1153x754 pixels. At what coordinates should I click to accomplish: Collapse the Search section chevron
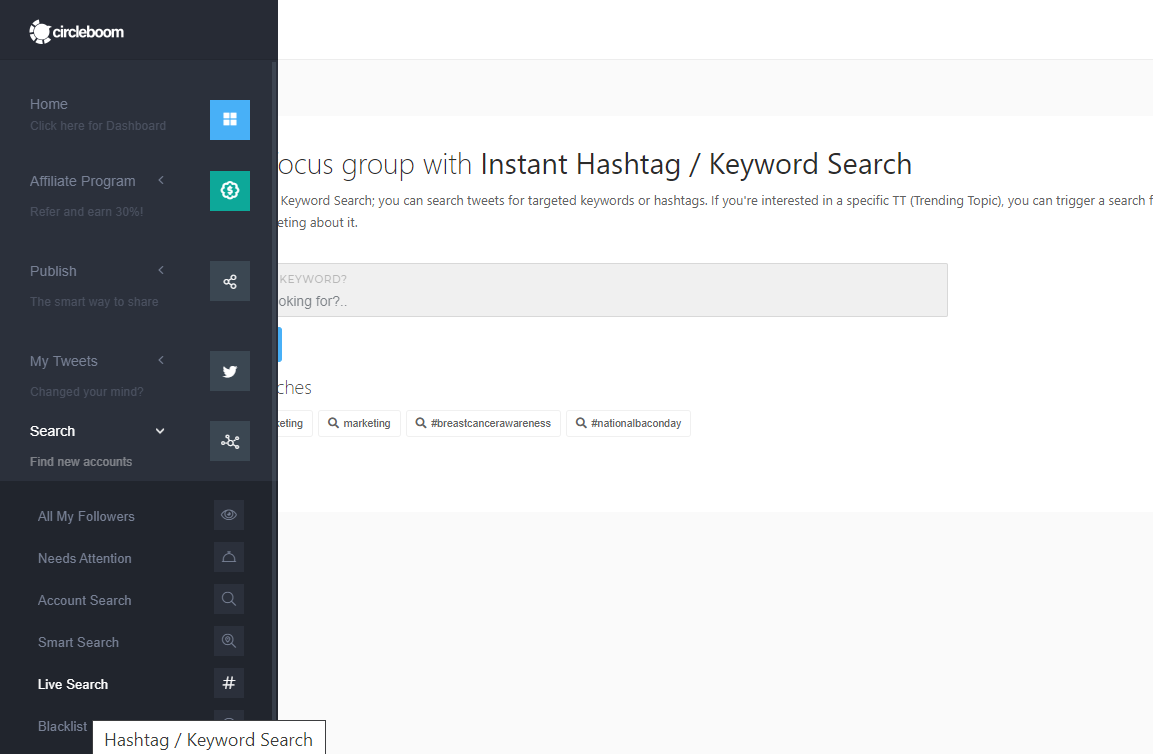(x=160, y=431)
